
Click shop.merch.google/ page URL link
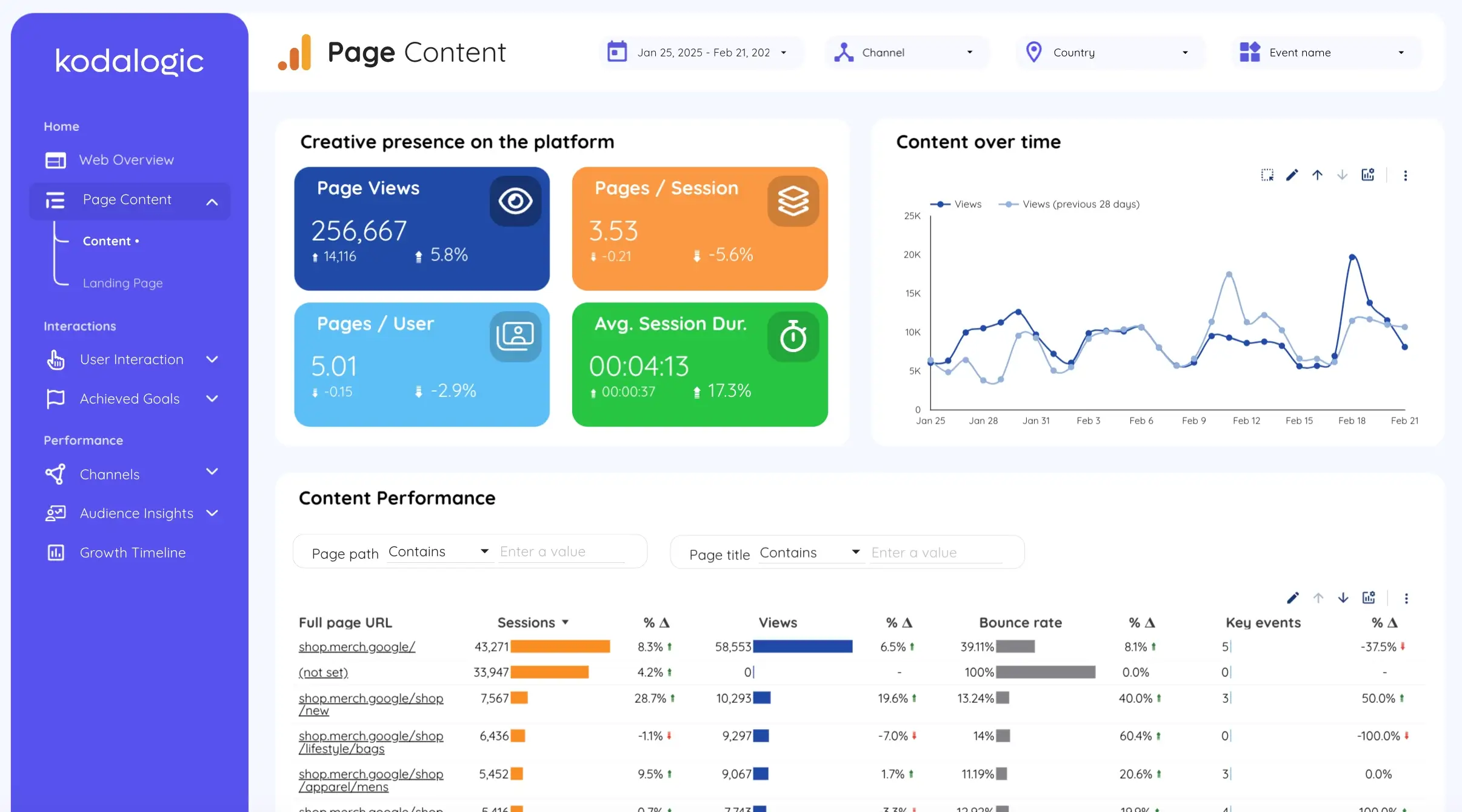357,646
